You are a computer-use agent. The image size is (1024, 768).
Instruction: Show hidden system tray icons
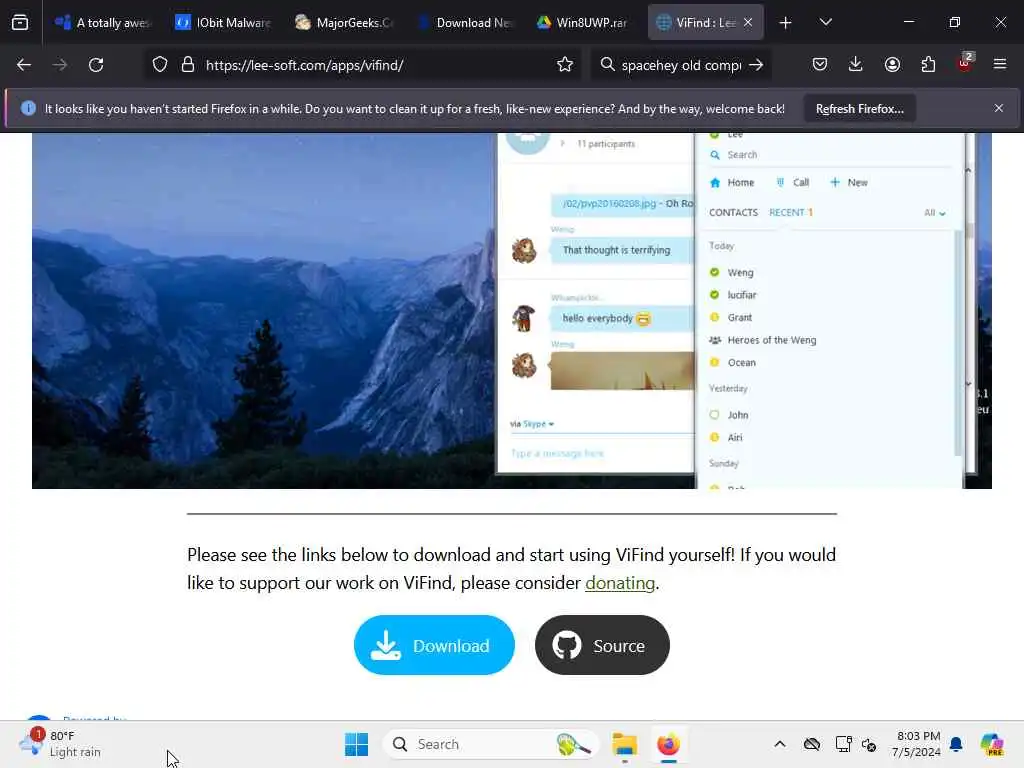pos(780,744)
